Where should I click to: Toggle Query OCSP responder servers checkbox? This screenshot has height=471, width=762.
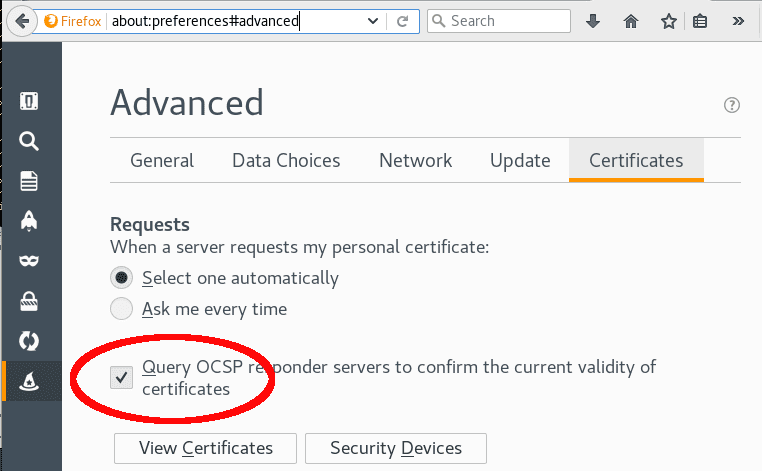pyautogui.click(x=121, y=378)
